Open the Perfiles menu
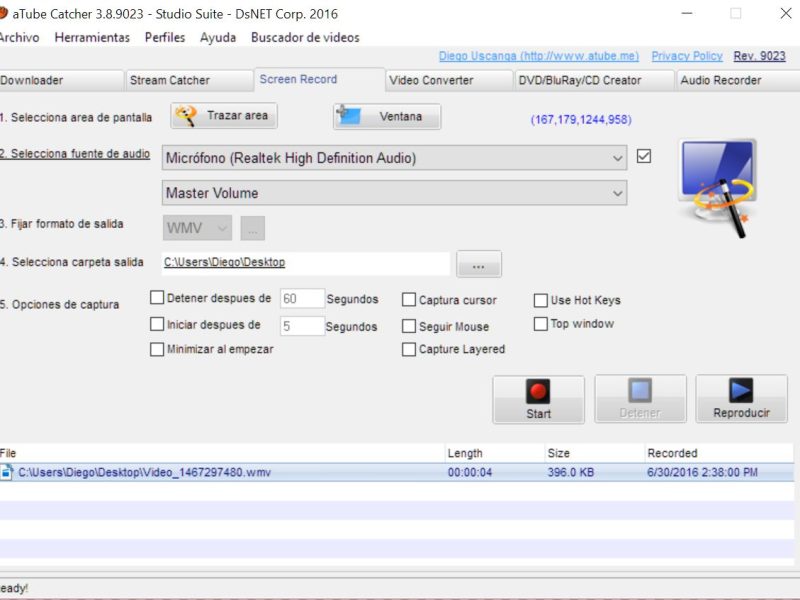The image size is (800, 600). (x=165, y=37)
